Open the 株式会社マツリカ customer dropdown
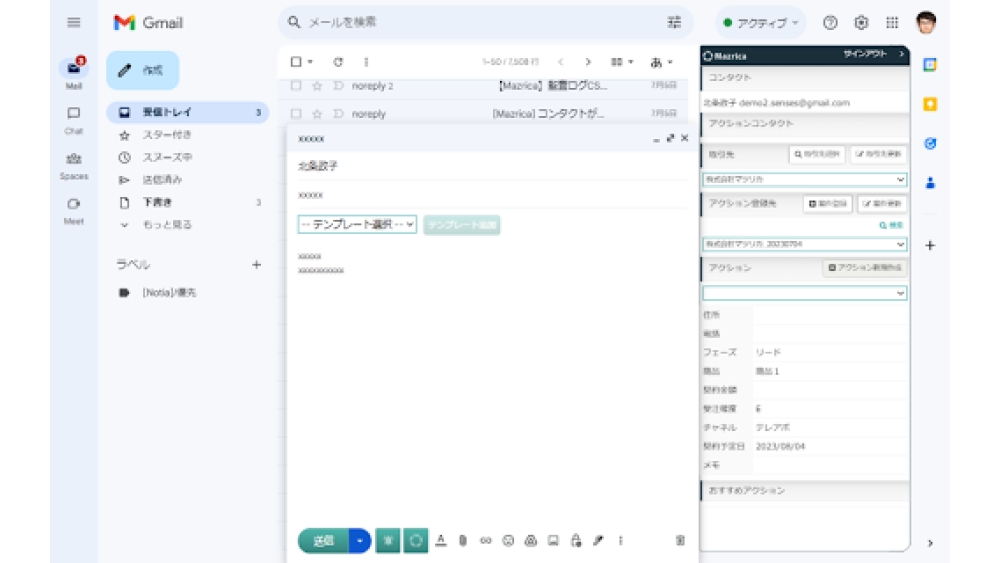1000x563 pixels. click(805, 180)
